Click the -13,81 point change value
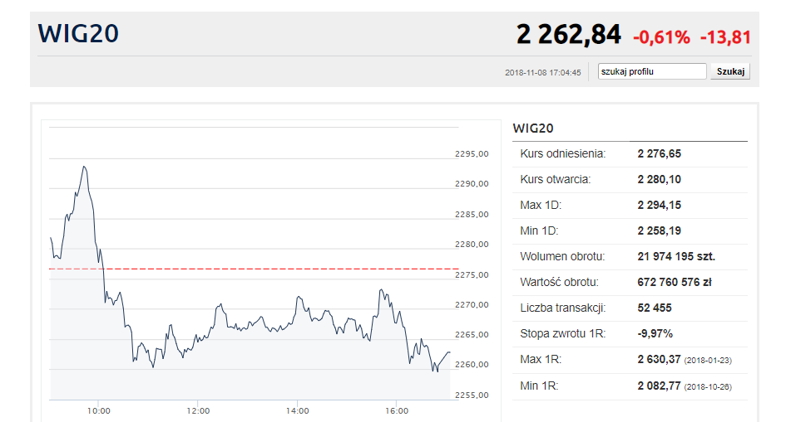 726,37
